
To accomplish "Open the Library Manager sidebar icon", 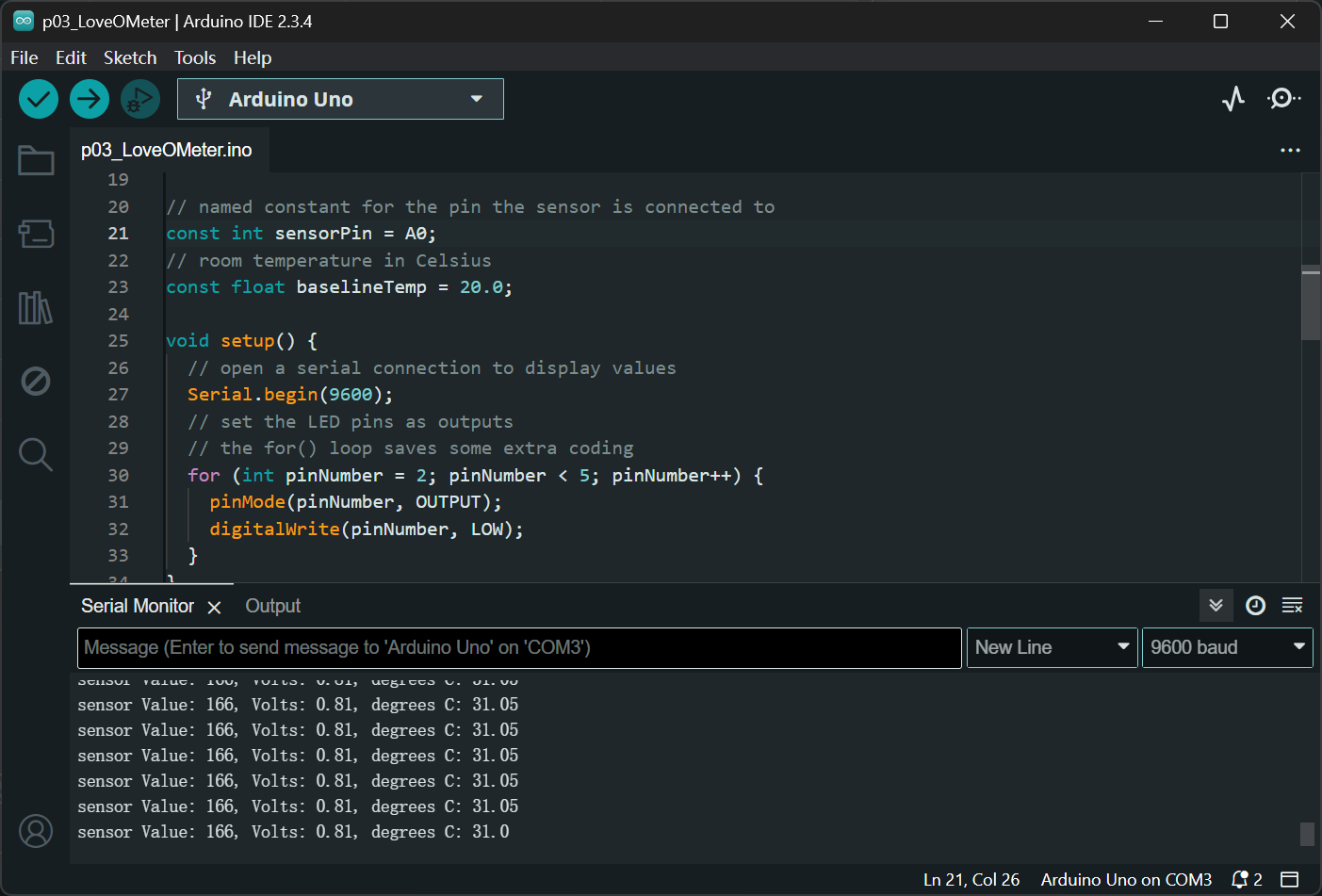I will [36, 308].
